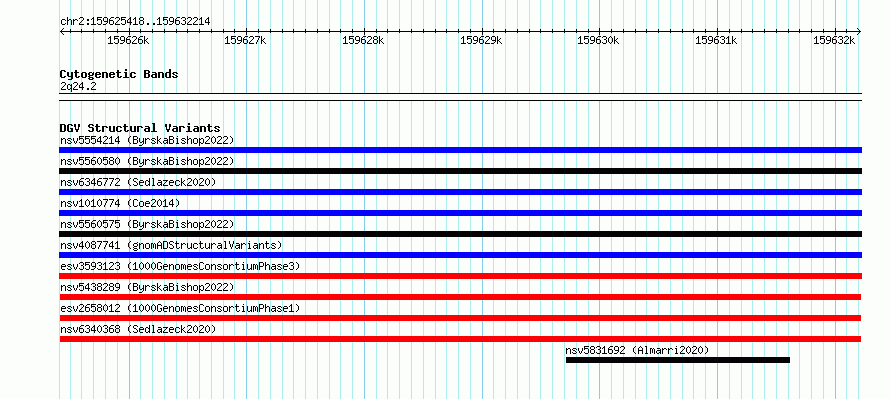The width and height of the screenshot is (890, 399).
Task: Click the nsv1010774 (Coe2014) variant bar
Action: (460, 213)
